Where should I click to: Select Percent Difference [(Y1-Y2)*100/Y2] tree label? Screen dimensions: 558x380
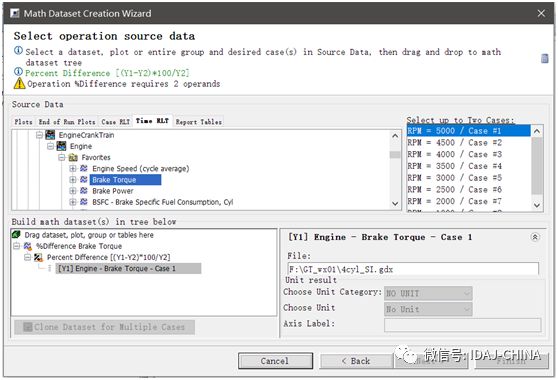[x=109, y=257]
